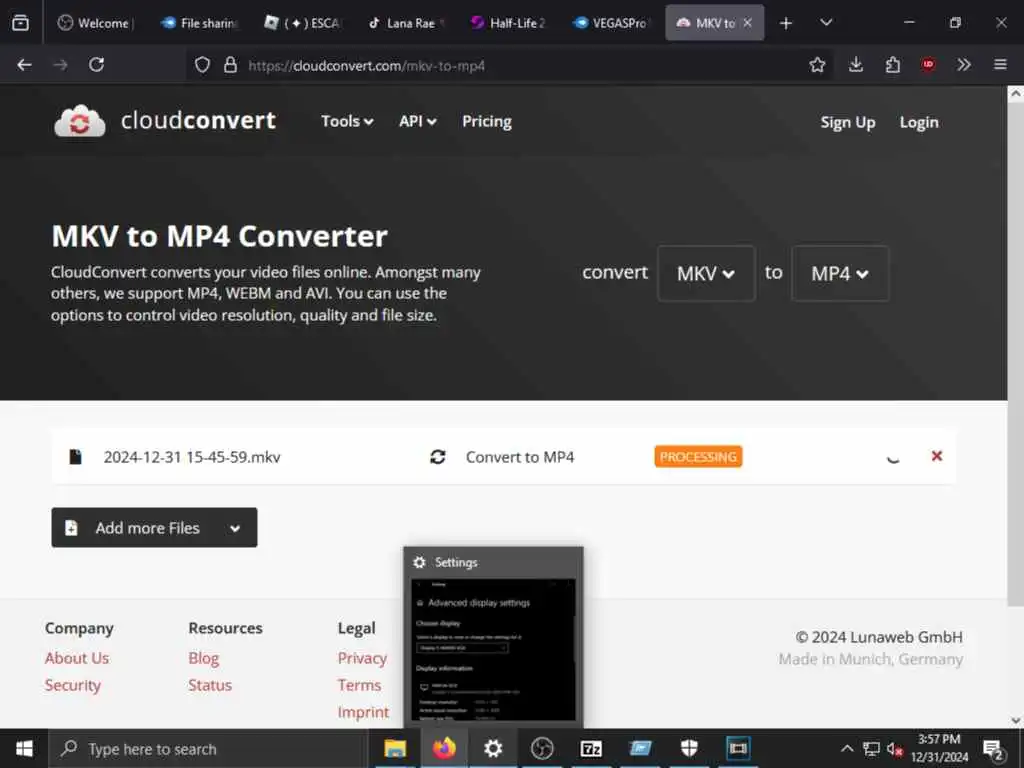Click the cloudconvert logo icon
The height and width of the screenshot is (768, 1024).
(80, 121)
